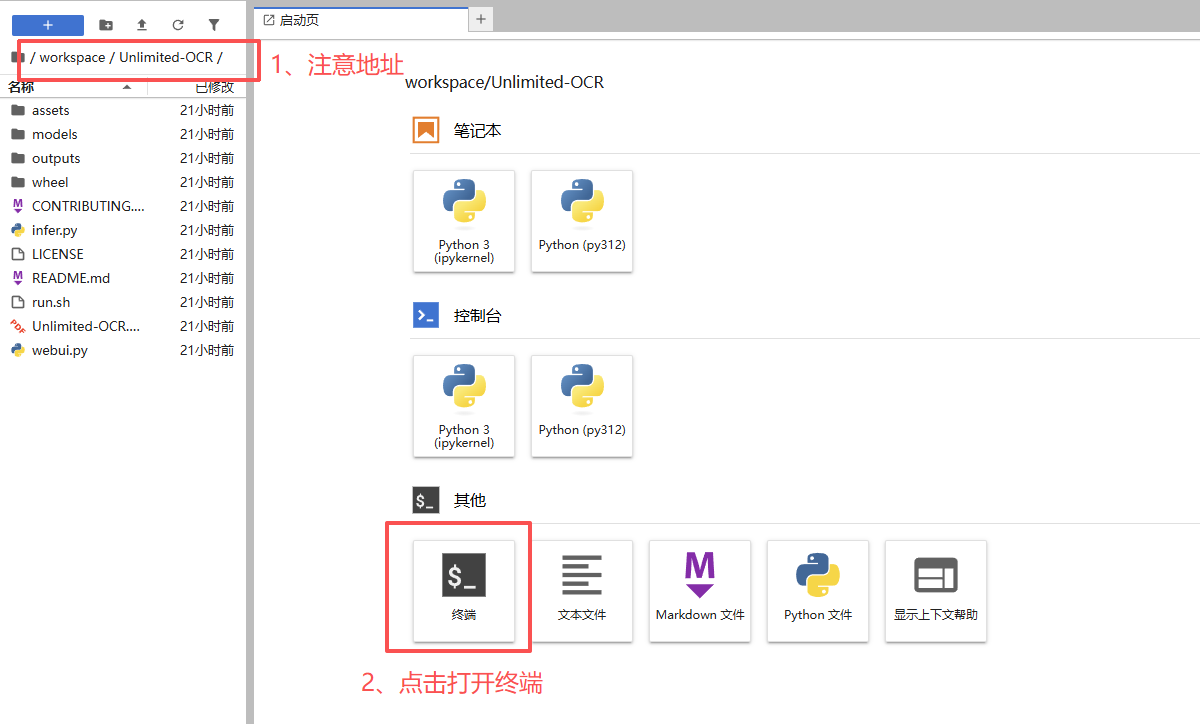Go to the workspace breadcrumb link
The width and height of the screenshot is (1200, 724).
[x=72, y=57]
